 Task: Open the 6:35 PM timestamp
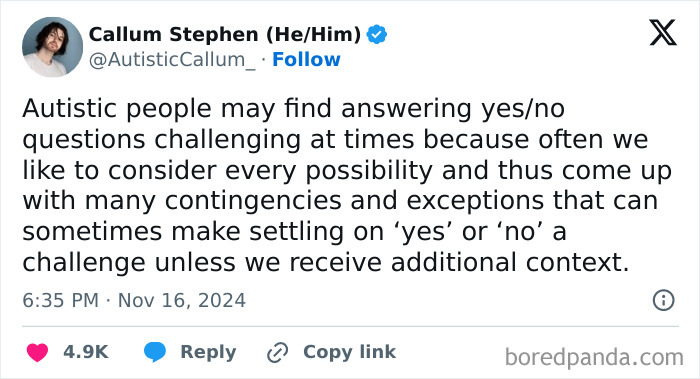[61, 300]
